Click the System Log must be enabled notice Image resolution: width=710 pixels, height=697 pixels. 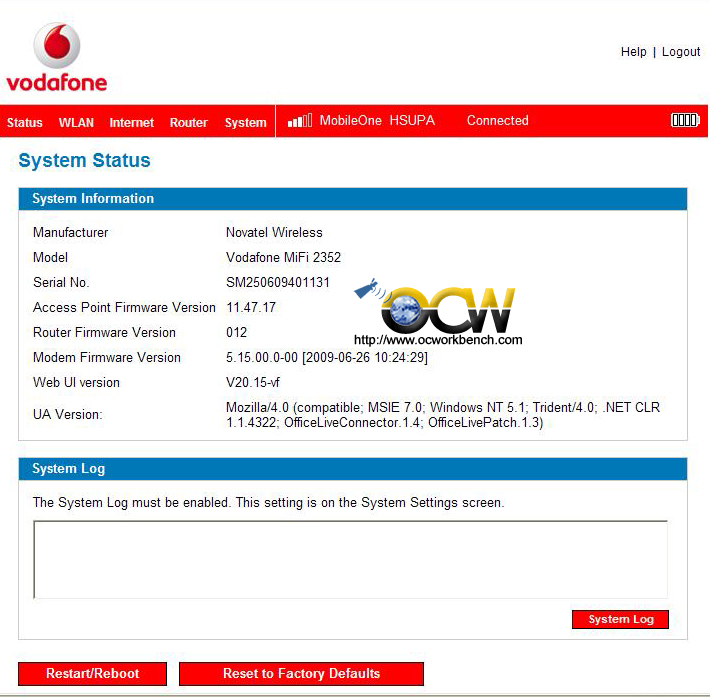click(x=269, y=503)
